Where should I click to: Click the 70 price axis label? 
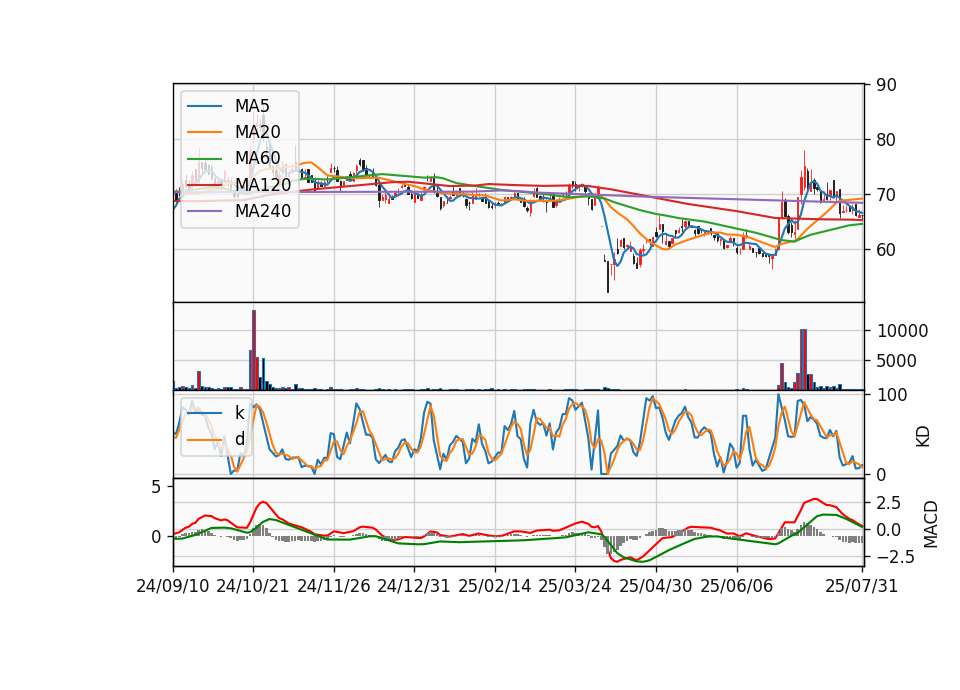(886, 195)
